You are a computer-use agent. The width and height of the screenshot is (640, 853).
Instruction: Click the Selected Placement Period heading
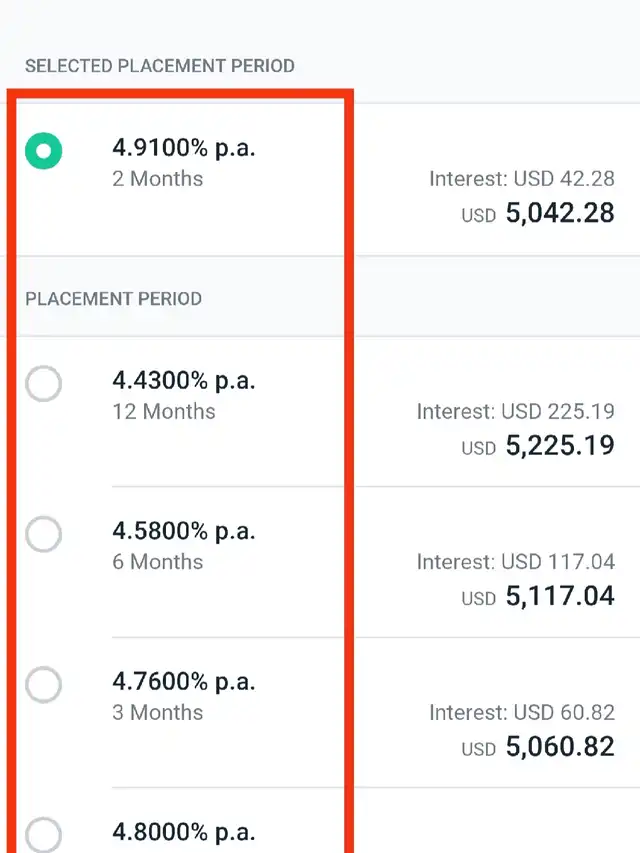(x=160, y=66)
